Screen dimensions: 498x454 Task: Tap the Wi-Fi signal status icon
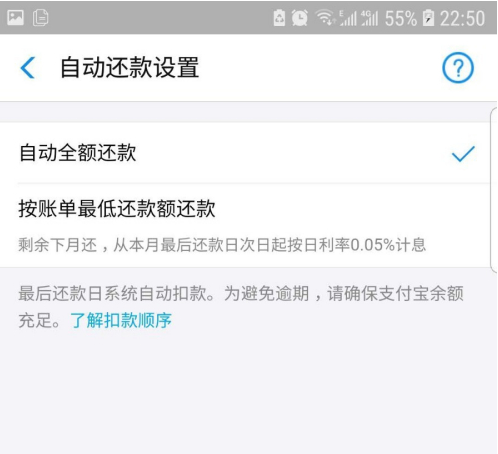325,18
